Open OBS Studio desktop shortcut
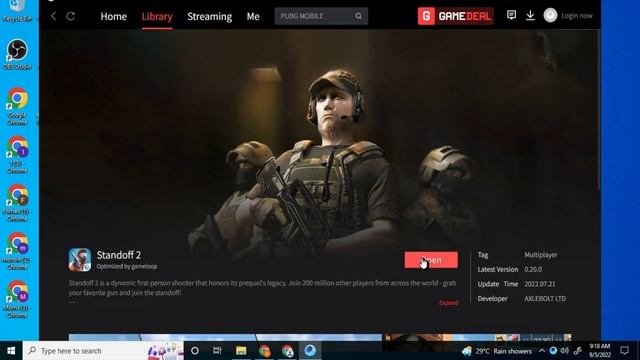 tap(17, 54)
